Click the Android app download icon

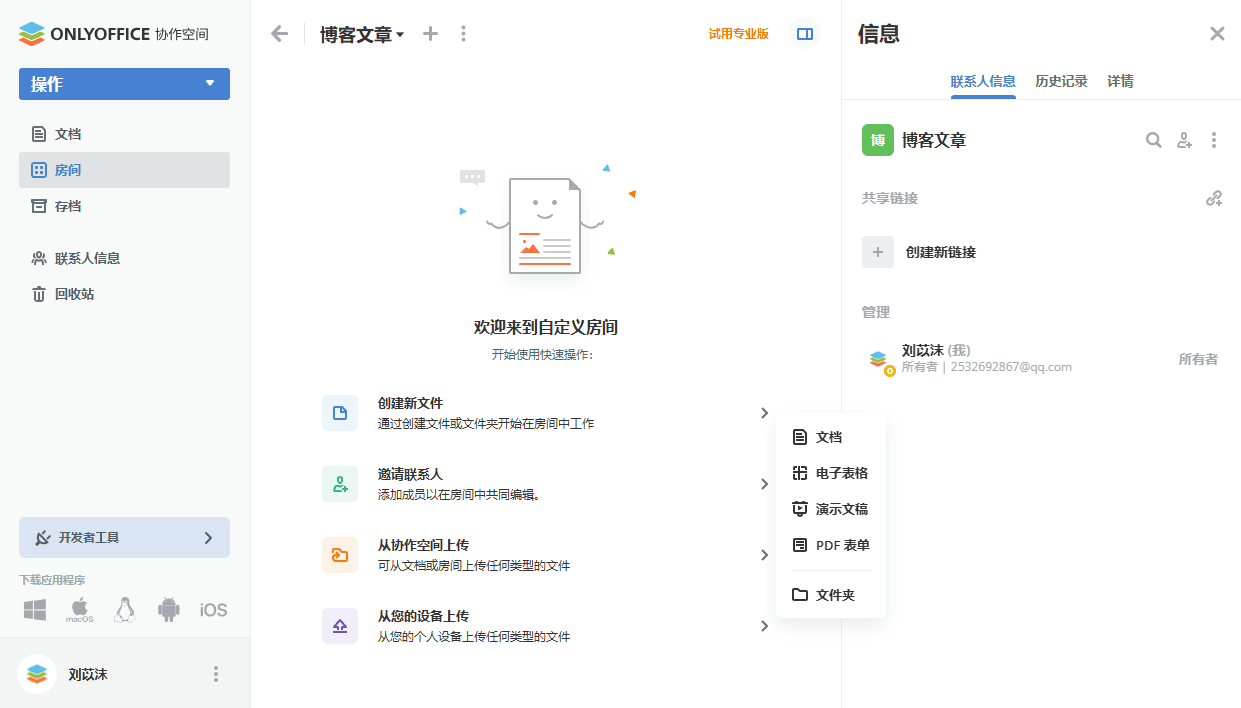coord(169,610)
